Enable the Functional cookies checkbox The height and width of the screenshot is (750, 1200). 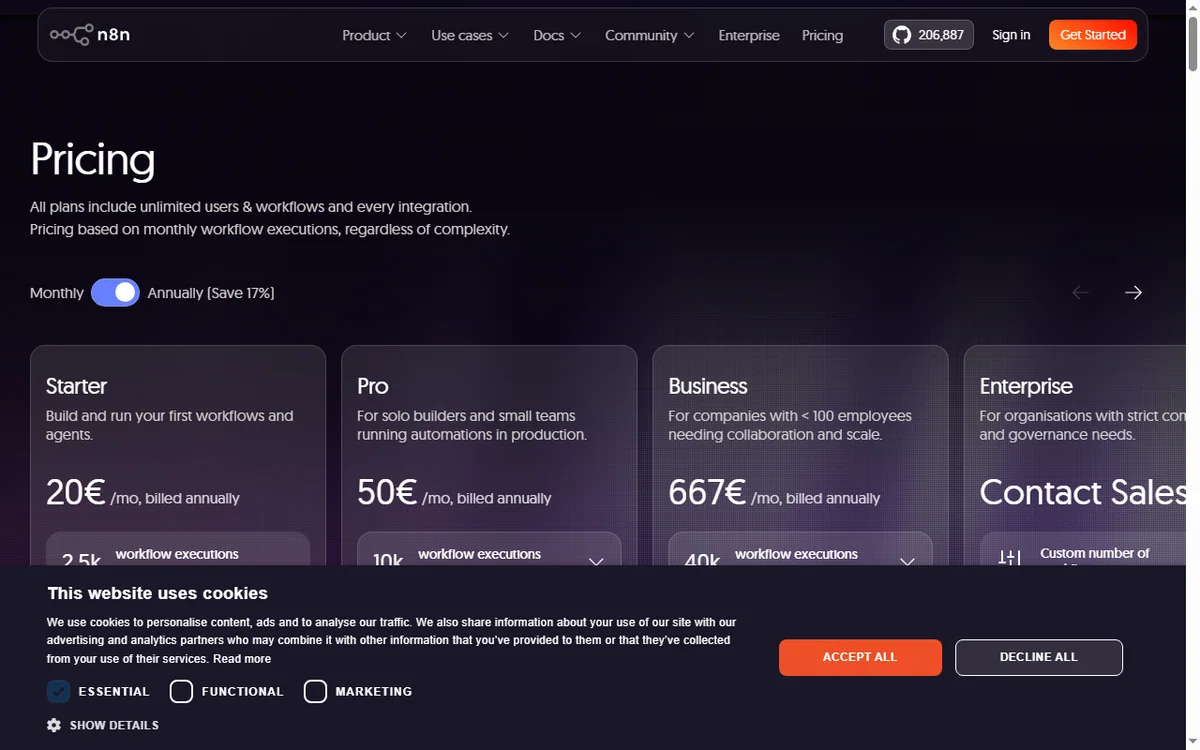(181, 691)
